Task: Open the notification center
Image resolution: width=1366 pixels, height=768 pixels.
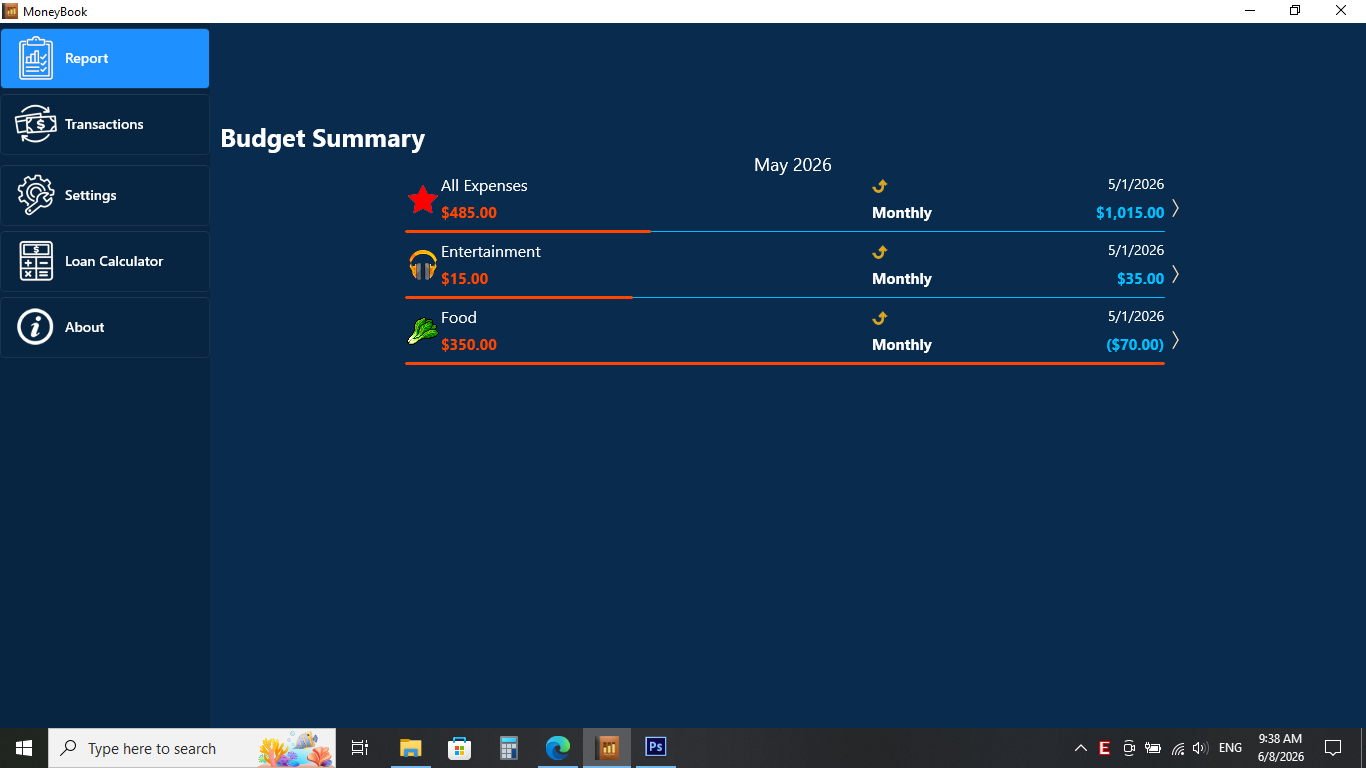Action: coord(1333,748)
